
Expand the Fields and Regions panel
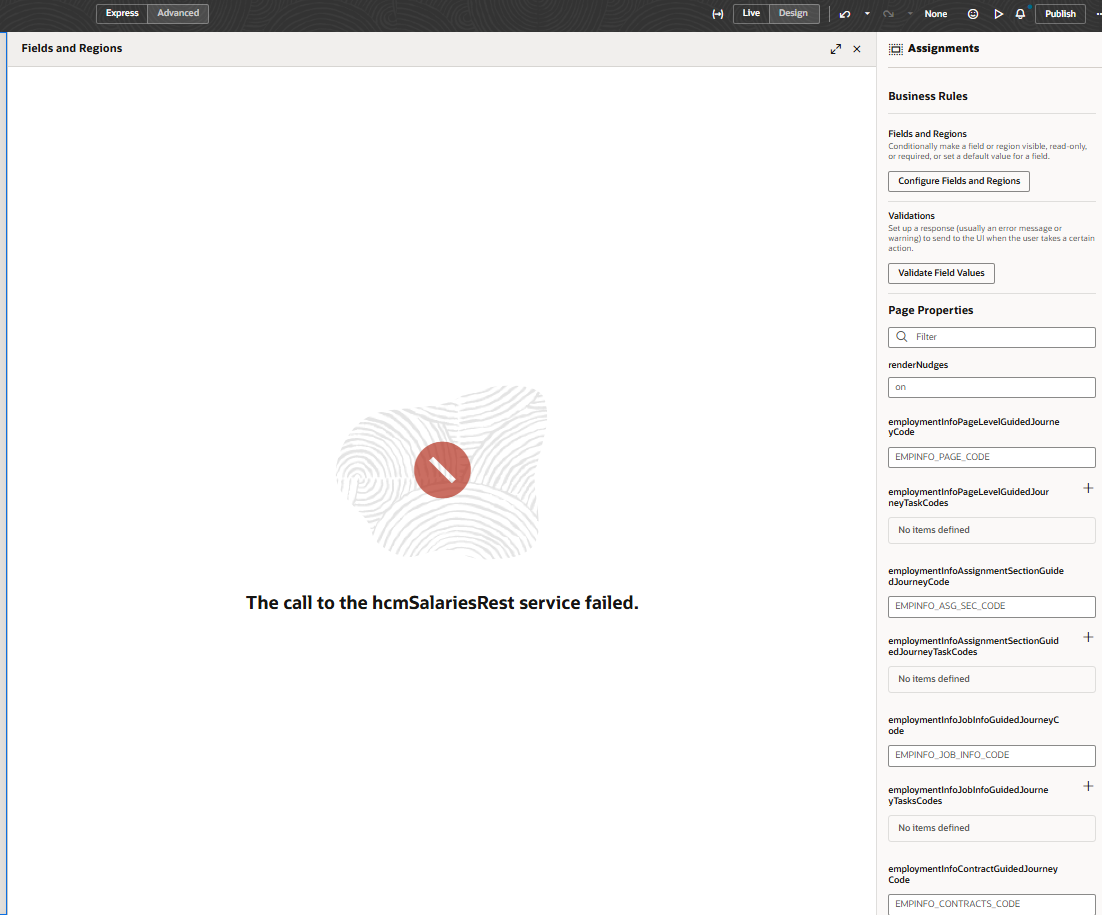pos(836,48)
